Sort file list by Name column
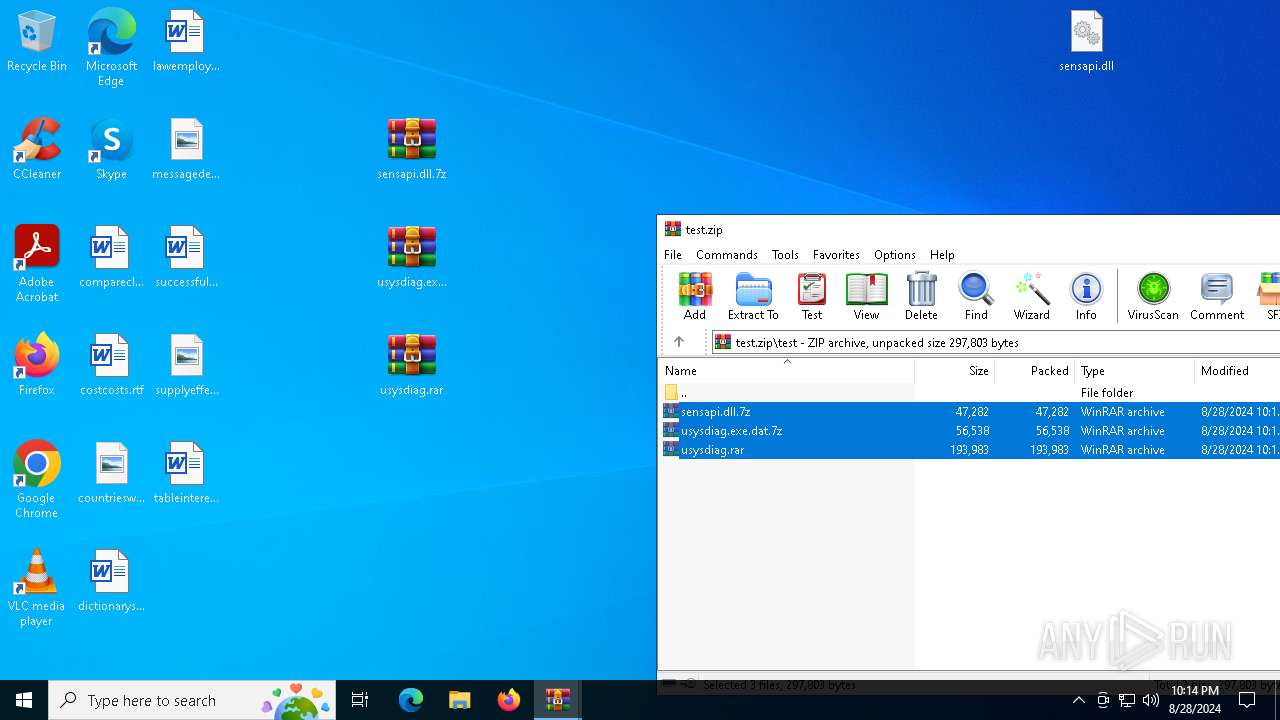1280x720 pixels. click(x=786, y=370)
